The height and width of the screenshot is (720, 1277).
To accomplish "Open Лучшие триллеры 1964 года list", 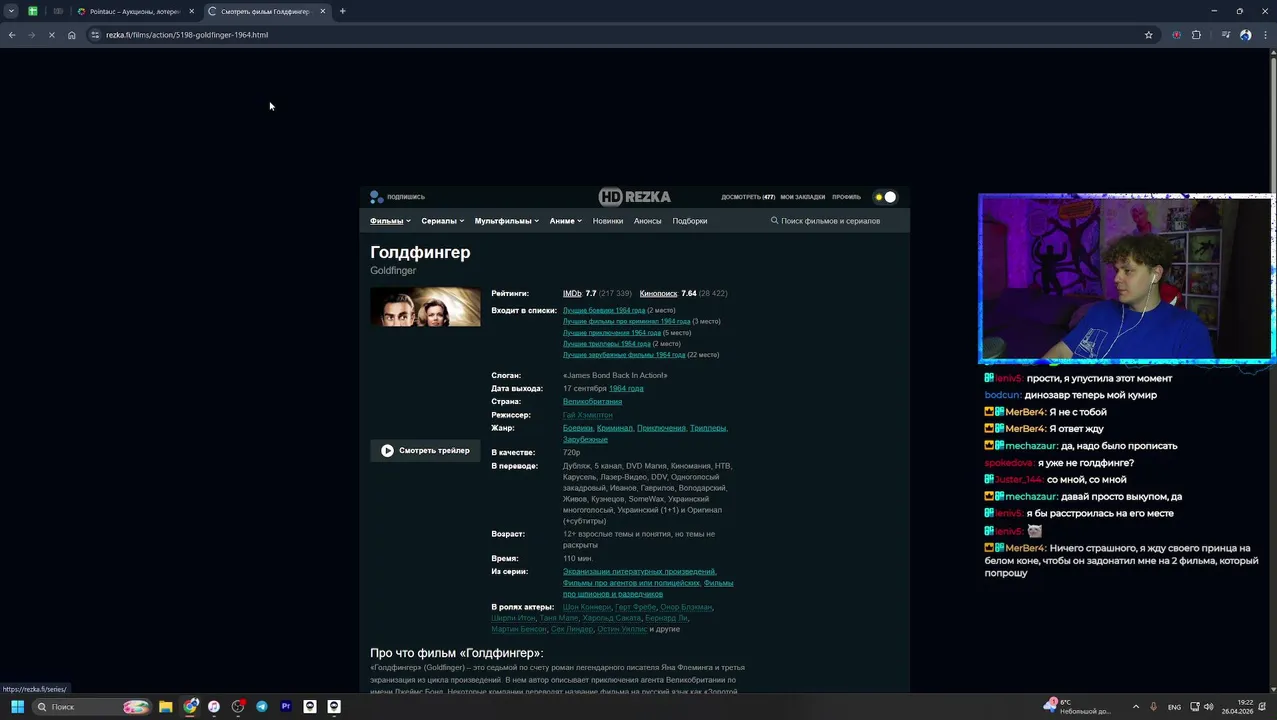I will tap(607, 344).
